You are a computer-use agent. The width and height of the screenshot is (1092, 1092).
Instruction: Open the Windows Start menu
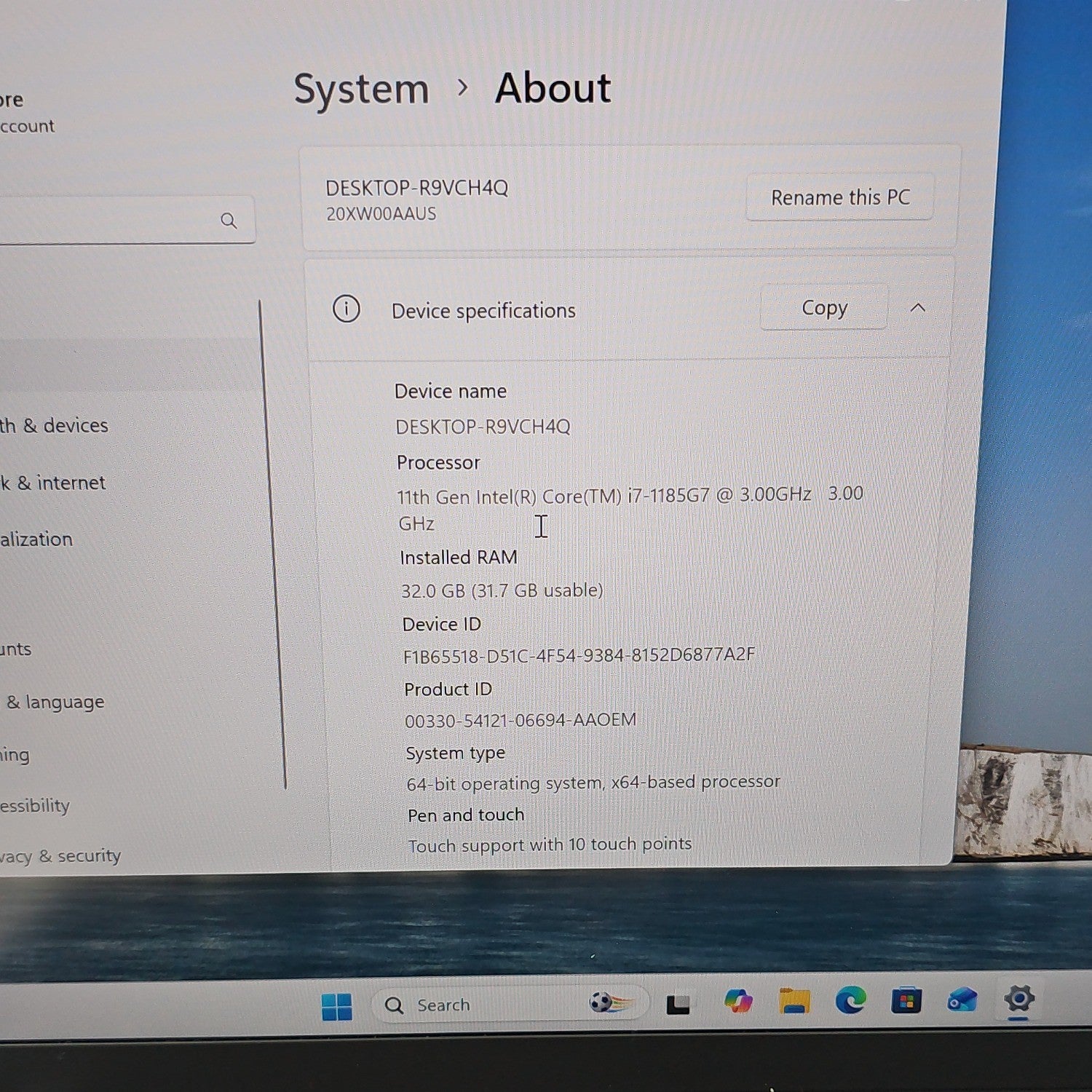click(x=336, y=1007)
